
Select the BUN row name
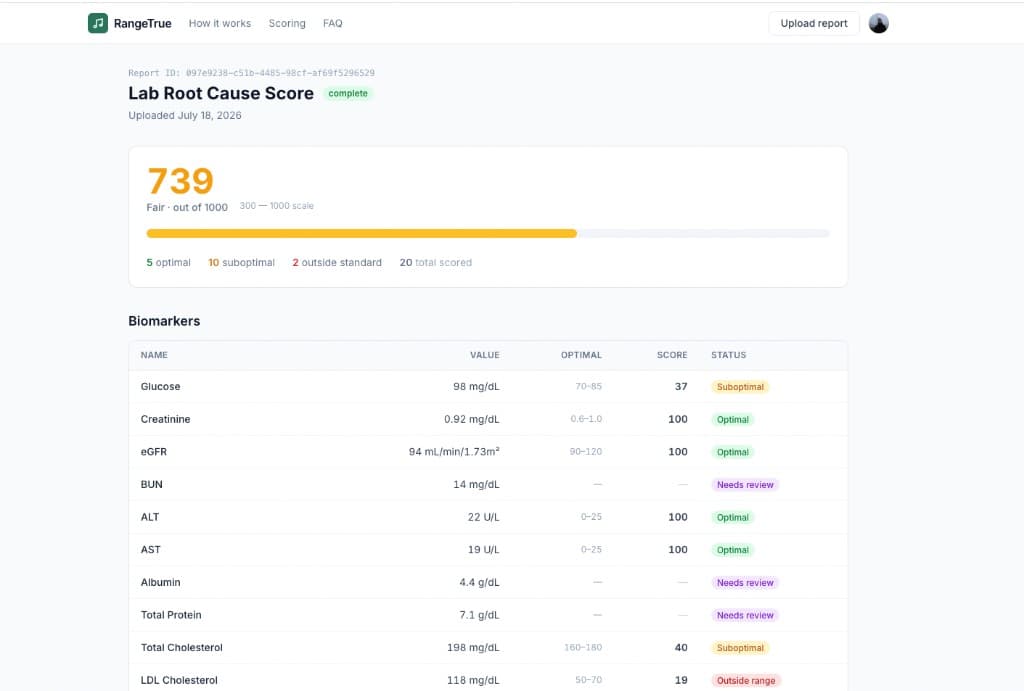(x=152, y=485)
